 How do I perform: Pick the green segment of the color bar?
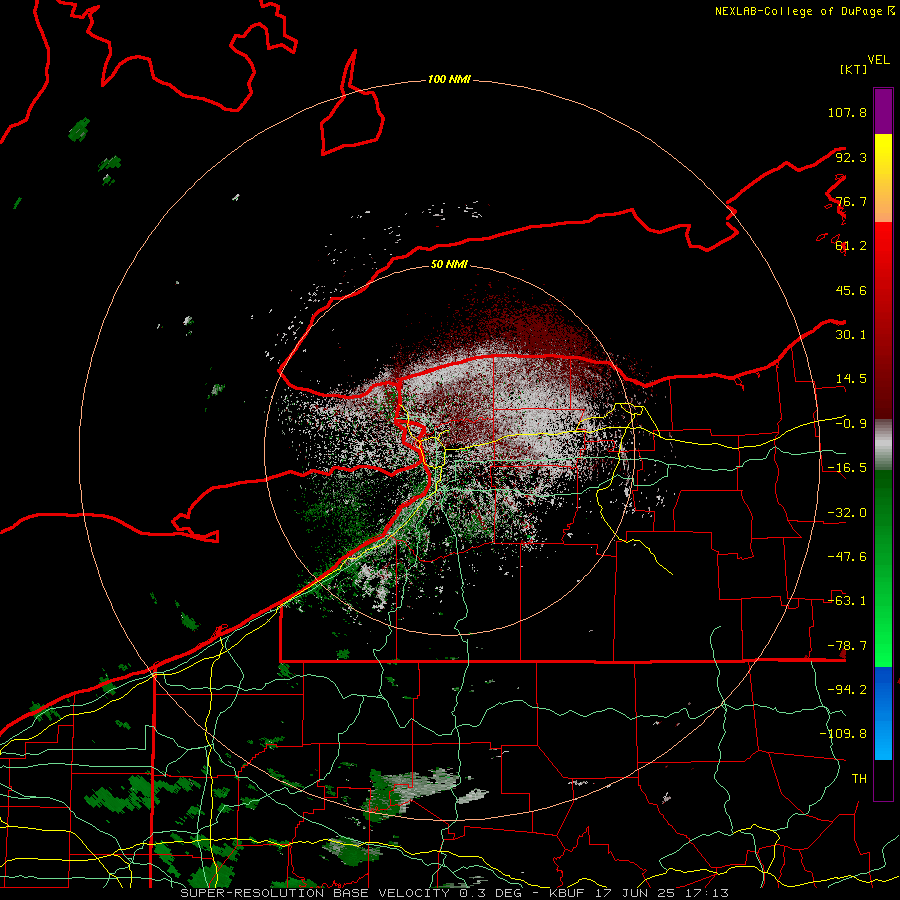(883, 568)
